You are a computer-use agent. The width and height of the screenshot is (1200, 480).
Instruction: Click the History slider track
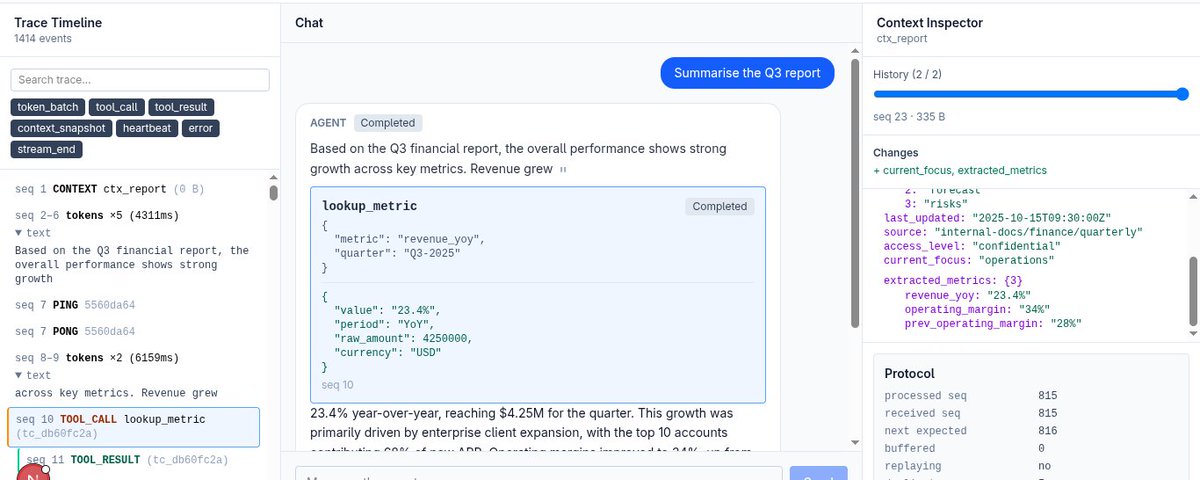(x=1030, y=94)
